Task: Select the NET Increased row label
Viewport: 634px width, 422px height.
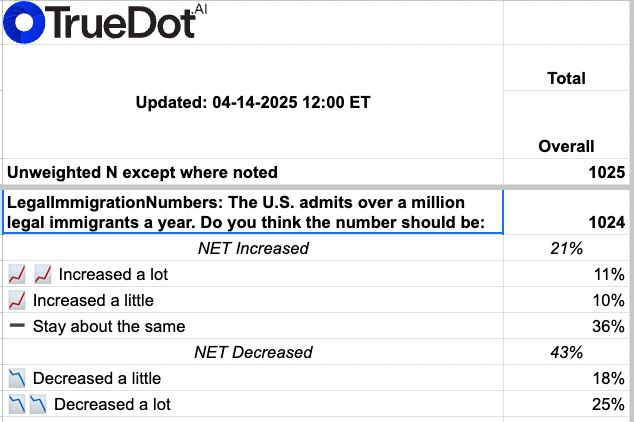Action: [253, 248]
